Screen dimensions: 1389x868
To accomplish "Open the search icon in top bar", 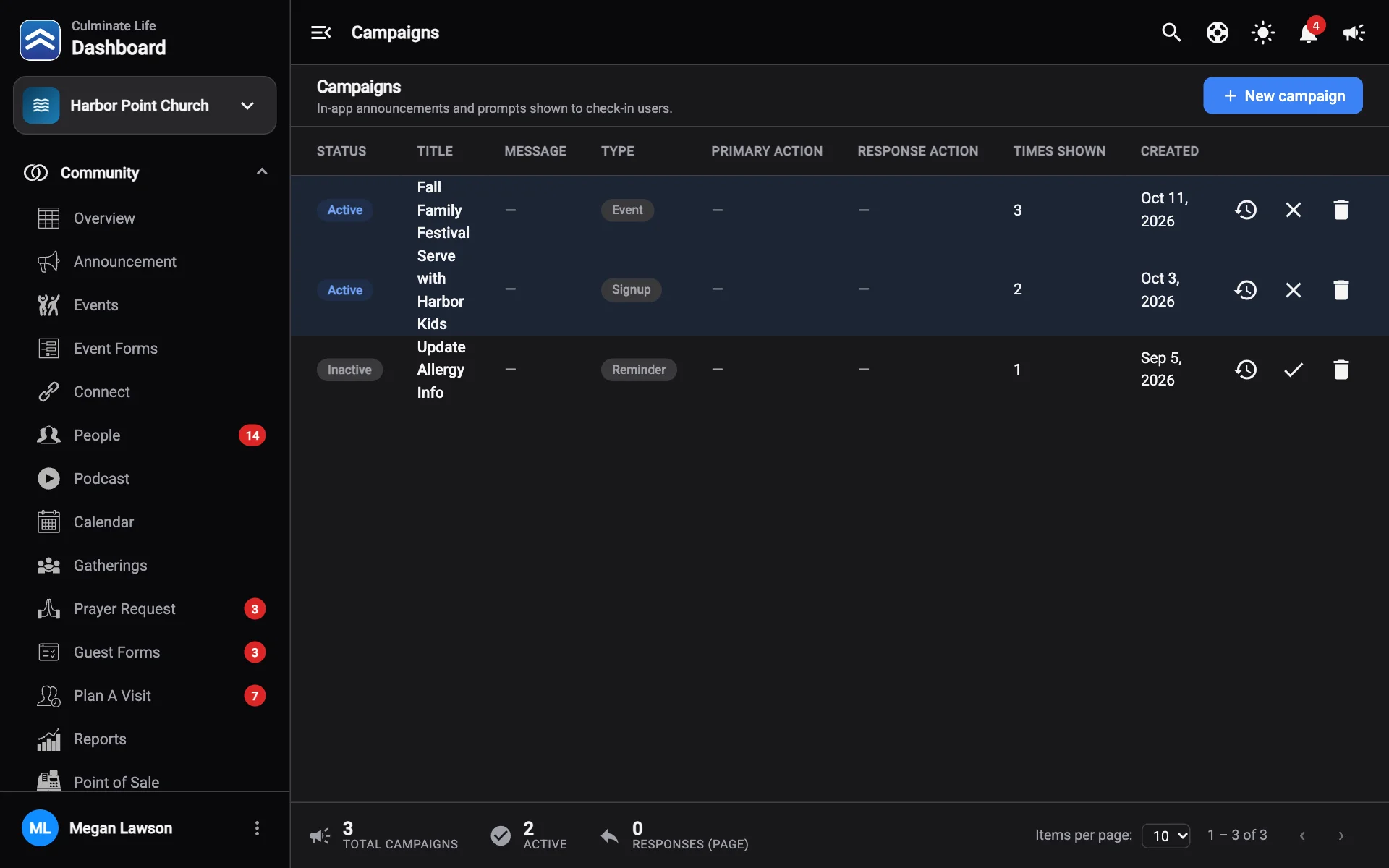I will point(1171,33).
